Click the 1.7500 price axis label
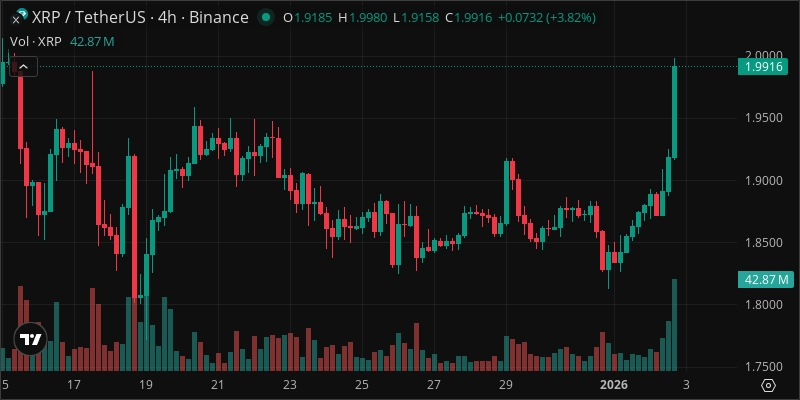800x400 pixels. [763, 367]
